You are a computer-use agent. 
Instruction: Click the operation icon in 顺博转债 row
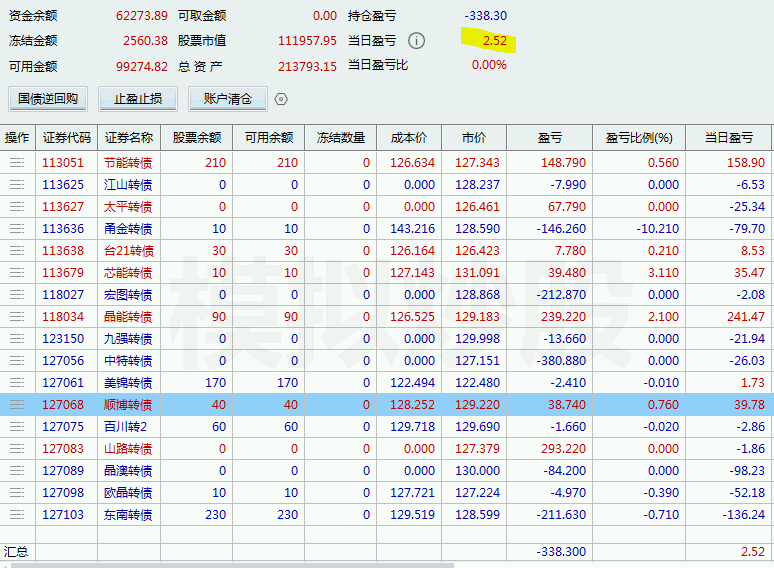click(17, 405)
